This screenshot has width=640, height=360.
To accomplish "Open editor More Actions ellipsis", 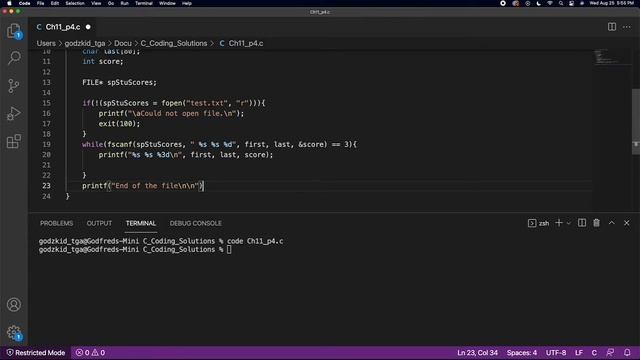I will [627, 27].
